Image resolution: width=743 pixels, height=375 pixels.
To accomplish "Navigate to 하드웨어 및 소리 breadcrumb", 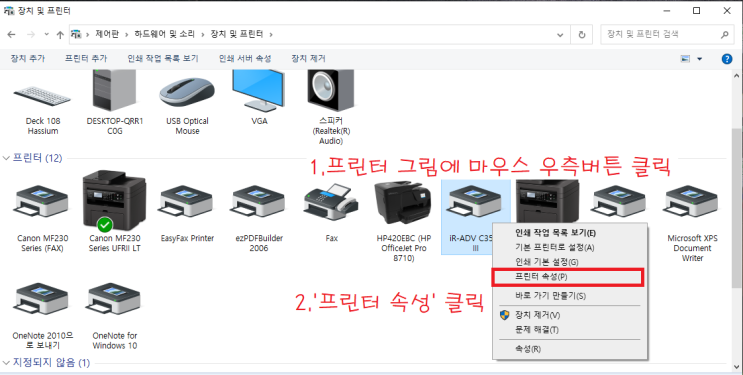I will tap(164, 34).
